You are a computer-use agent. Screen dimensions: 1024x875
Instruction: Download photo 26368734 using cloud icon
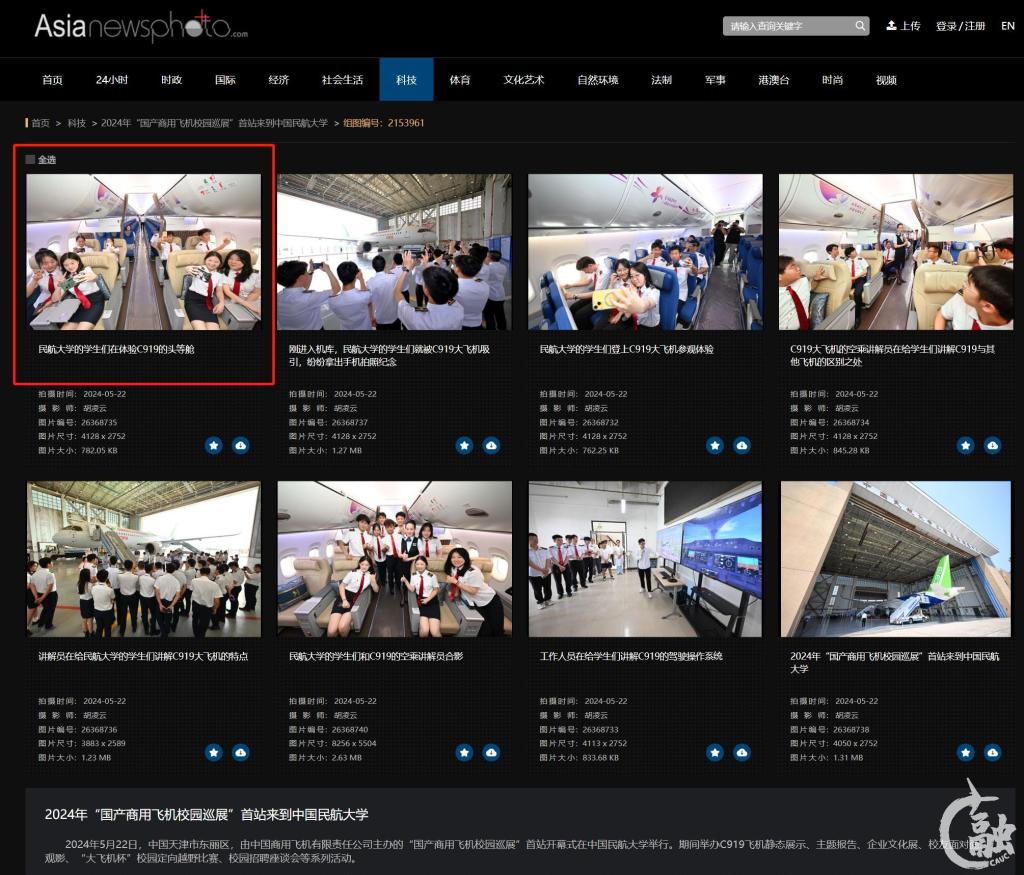pos(992,445)
